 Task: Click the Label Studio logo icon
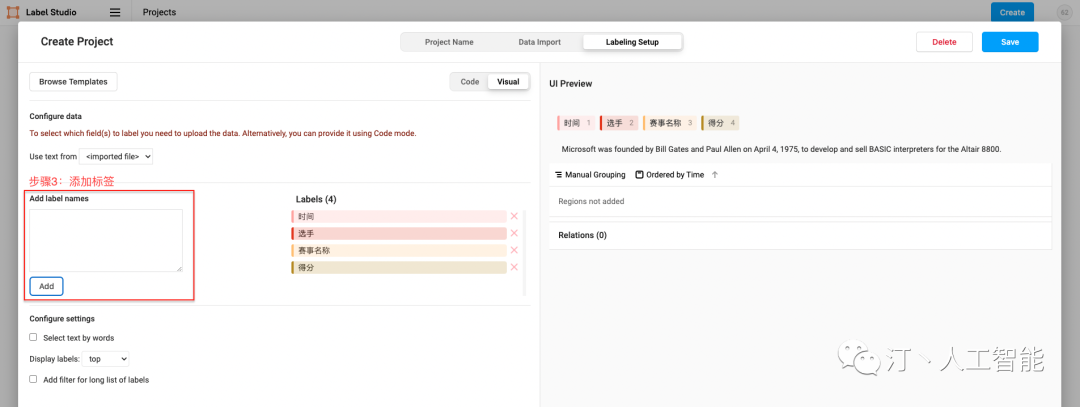coord(13,12)
